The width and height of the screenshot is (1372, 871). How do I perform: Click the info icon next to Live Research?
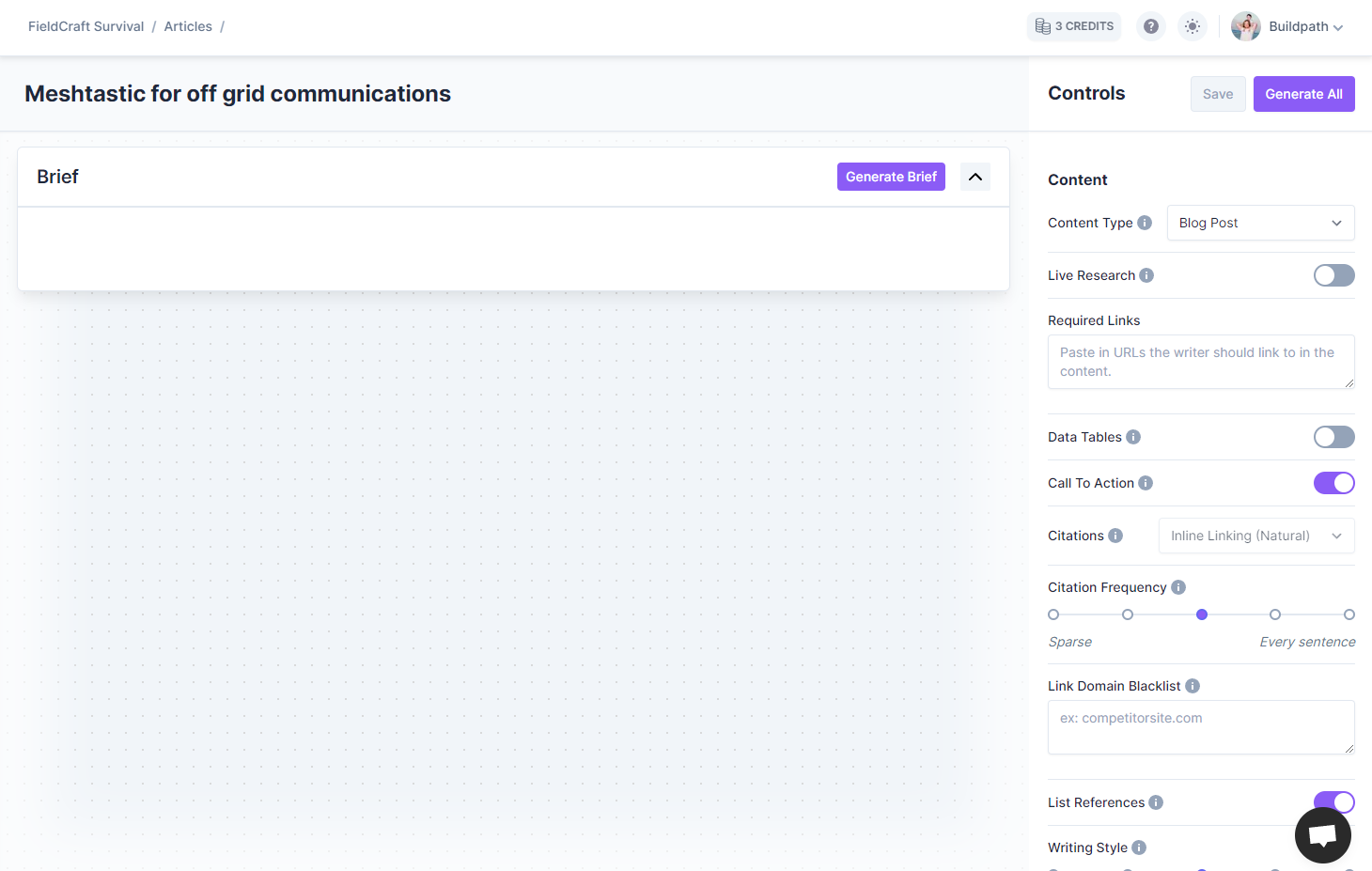[x=1146, y=275]
